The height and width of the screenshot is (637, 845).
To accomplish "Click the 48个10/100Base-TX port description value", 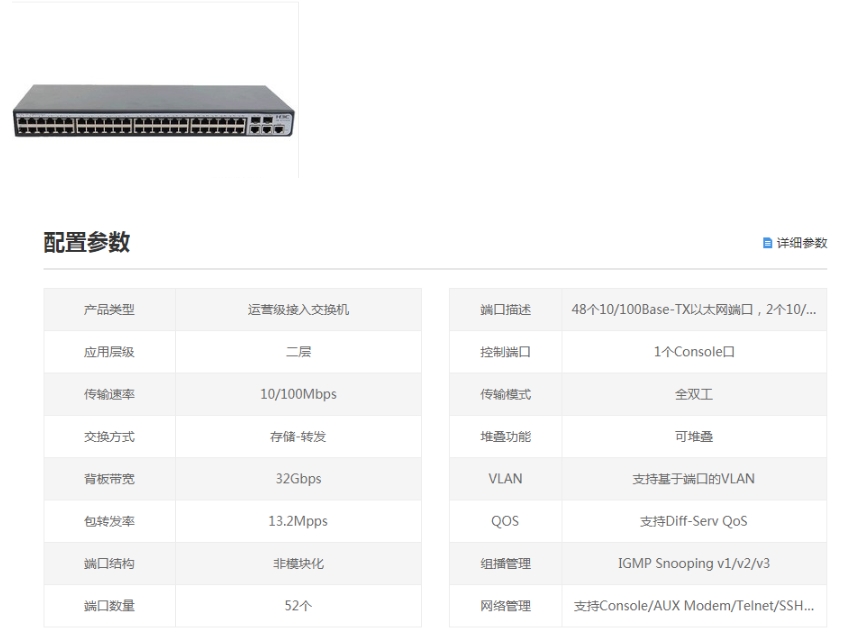I will 694,309.
